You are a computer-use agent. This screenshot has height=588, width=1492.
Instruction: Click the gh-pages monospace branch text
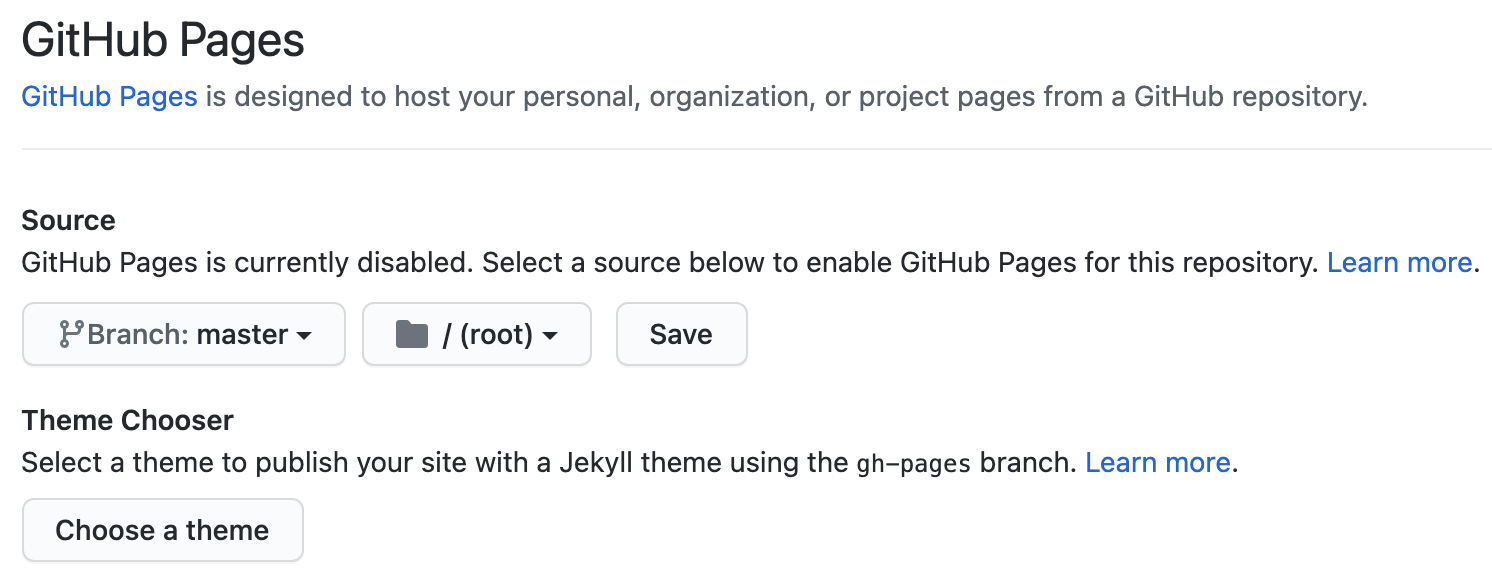pos(914,464)
